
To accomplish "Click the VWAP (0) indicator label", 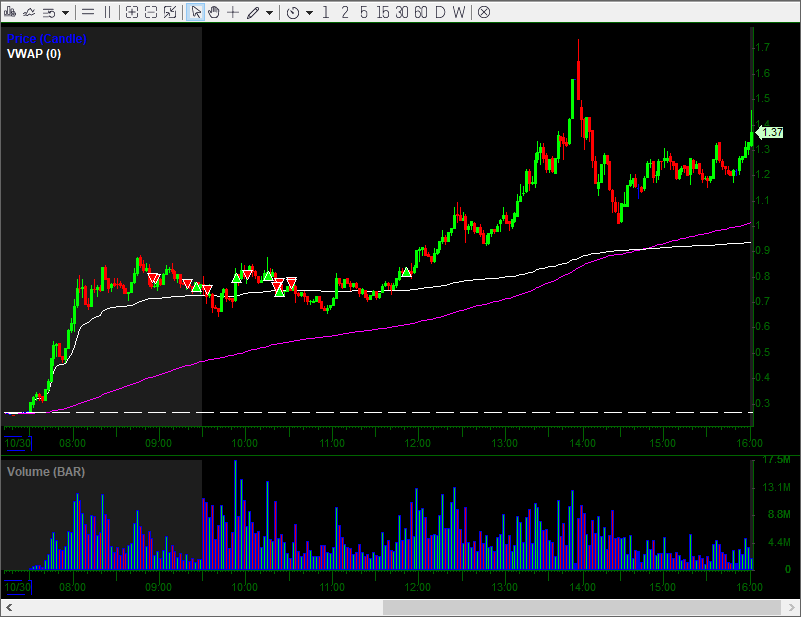I will tap(33, 53).
